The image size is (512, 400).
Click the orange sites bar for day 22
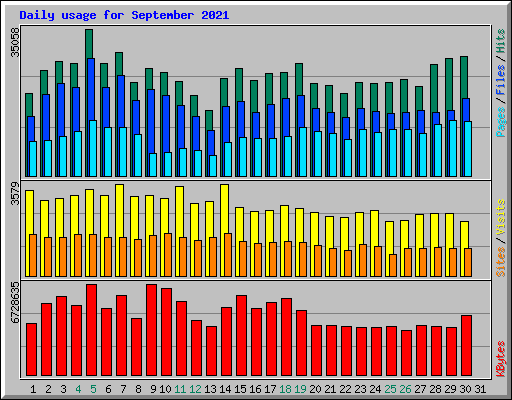point(348,264)
